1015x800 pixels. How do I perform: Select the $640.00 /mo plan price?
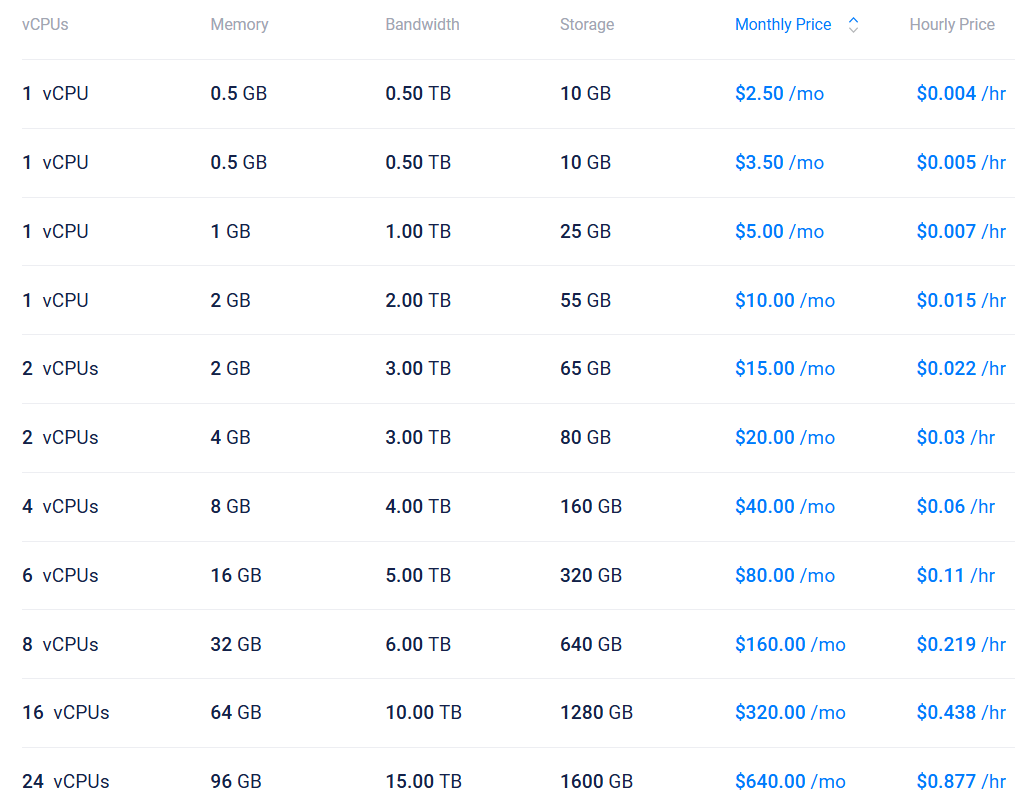pos(790,782)
